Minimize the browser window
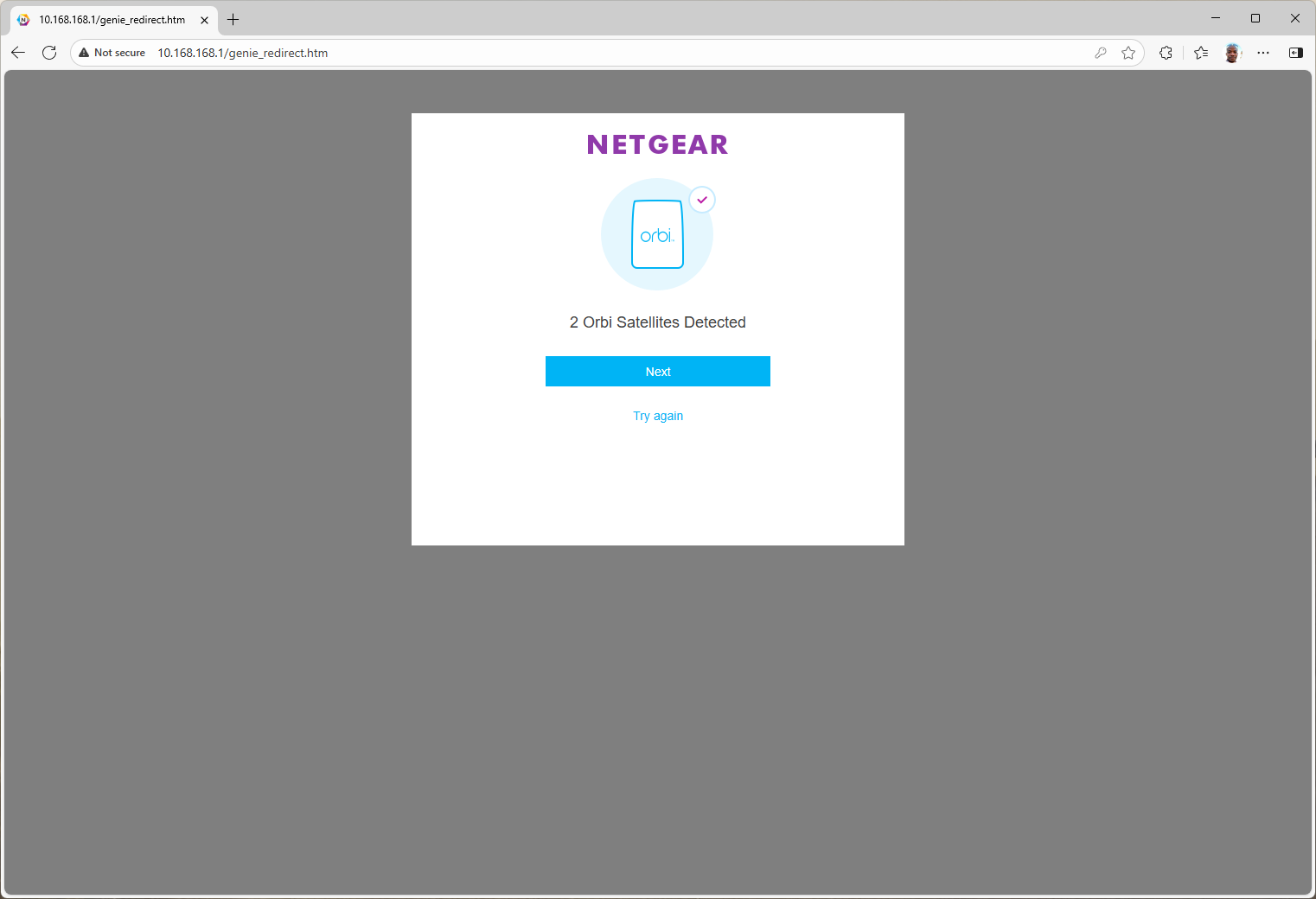Image resolution: width=1316 pixels, height=899 pixels. 1216,18
